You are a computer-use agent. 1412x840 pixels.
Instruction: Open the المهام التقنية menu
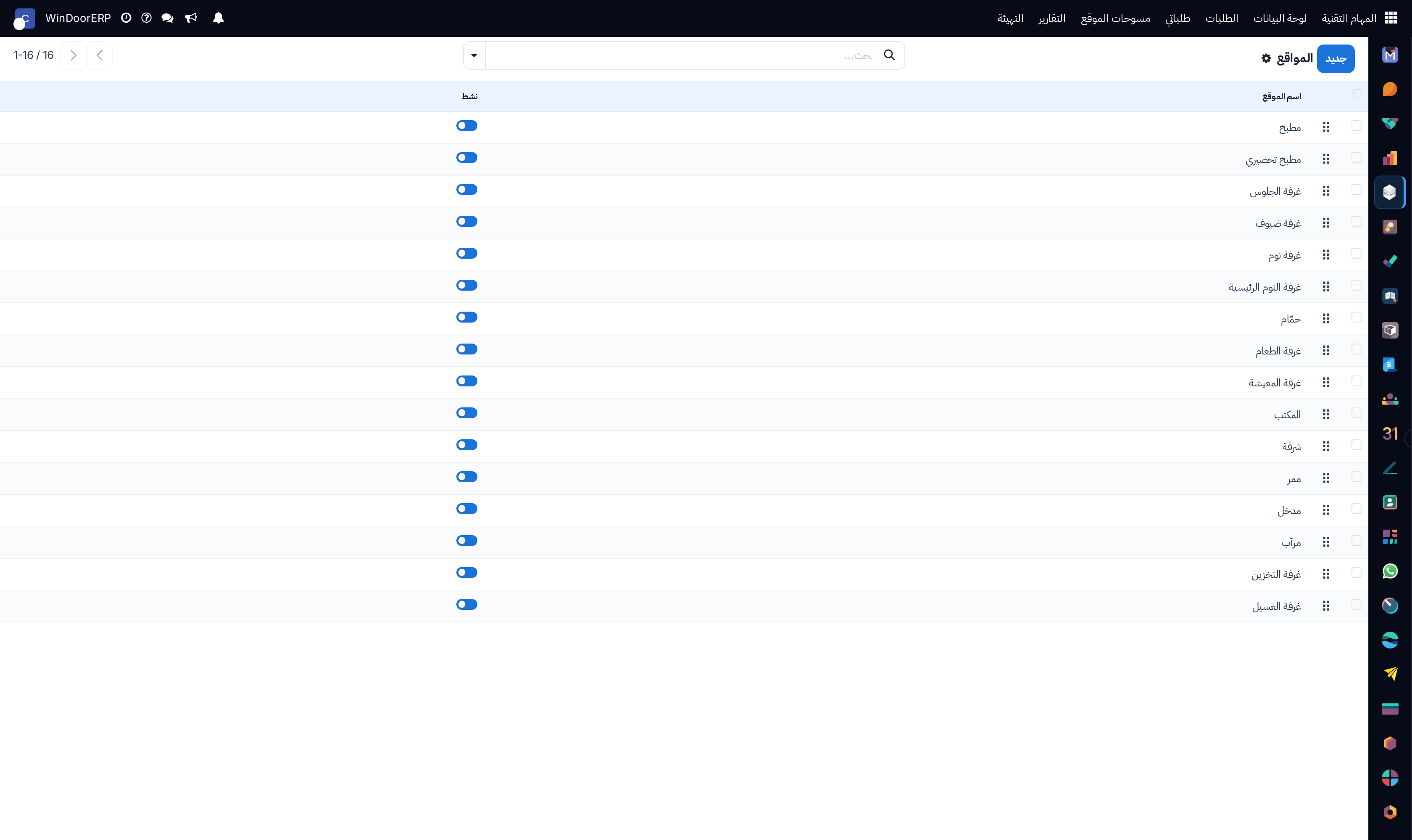tap(1349, 18)
